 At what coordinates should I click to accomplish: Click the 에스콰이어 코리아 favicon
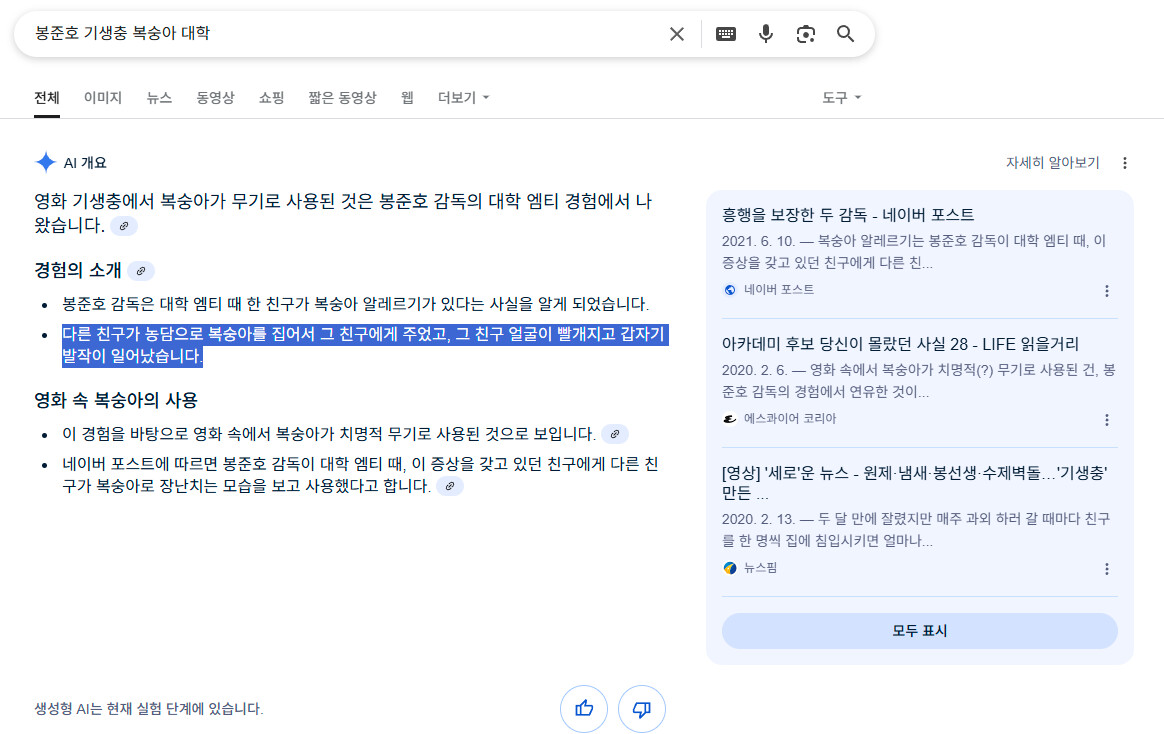730,419
